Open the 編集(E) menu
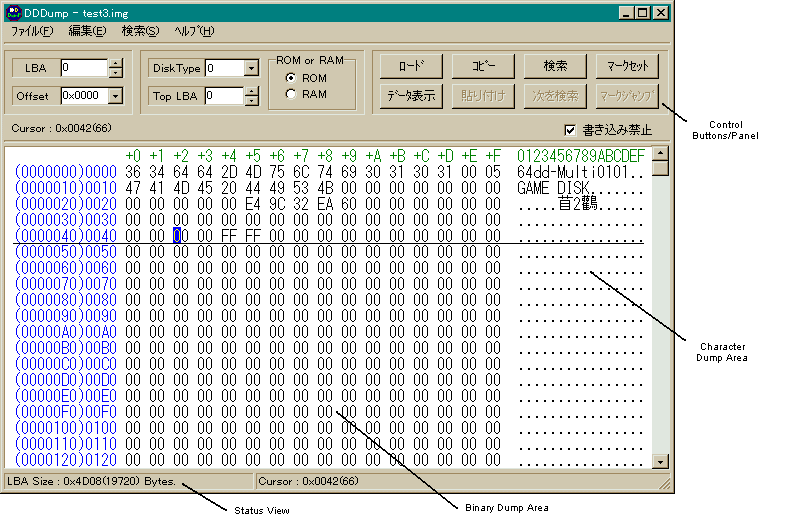This screenshot has width=800, height=523. tap(87, 31)
